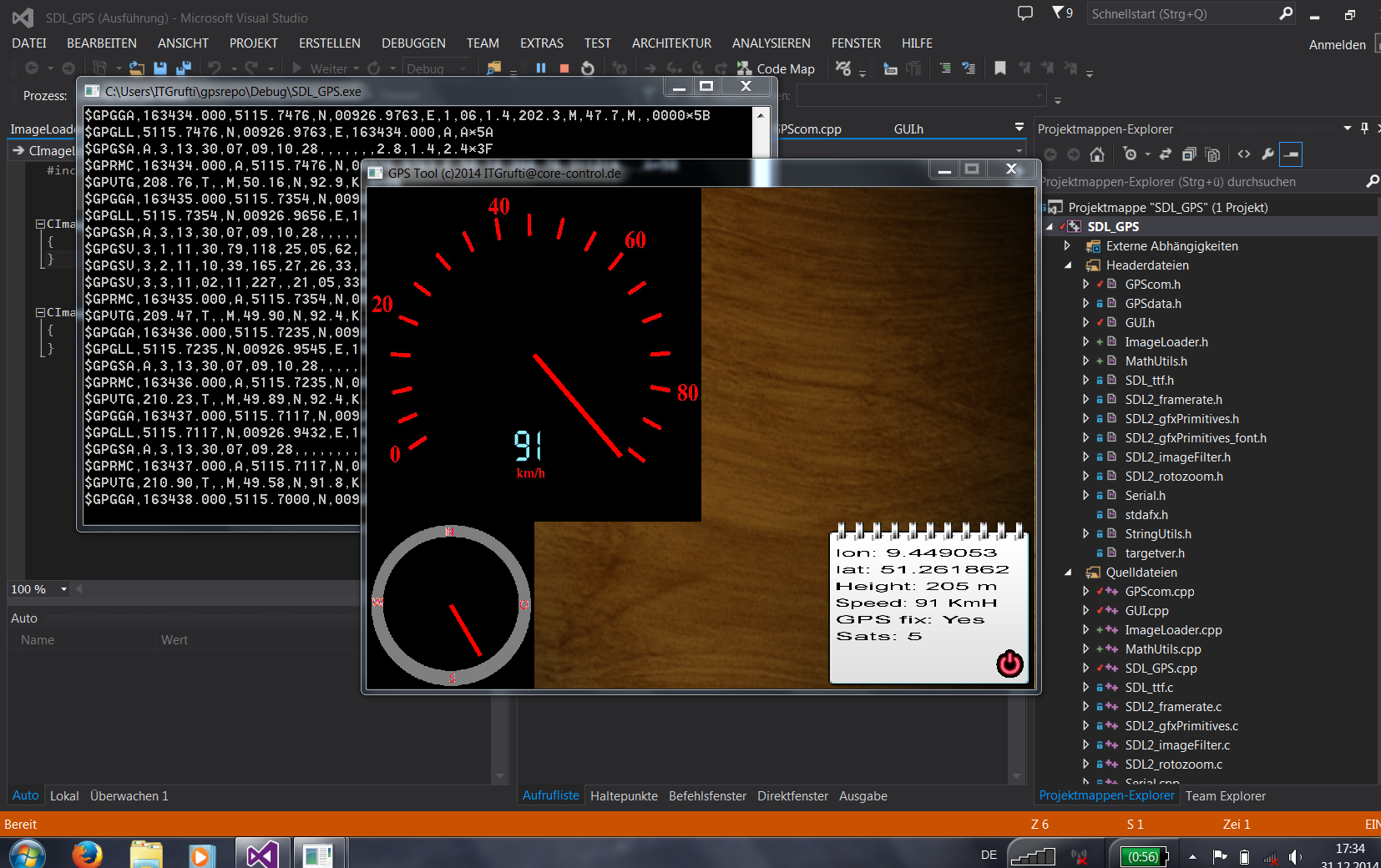This screenshot has height=868, width=1381.
Task: Open the DEBUGGEN menu
Action: tap(413, 43)
